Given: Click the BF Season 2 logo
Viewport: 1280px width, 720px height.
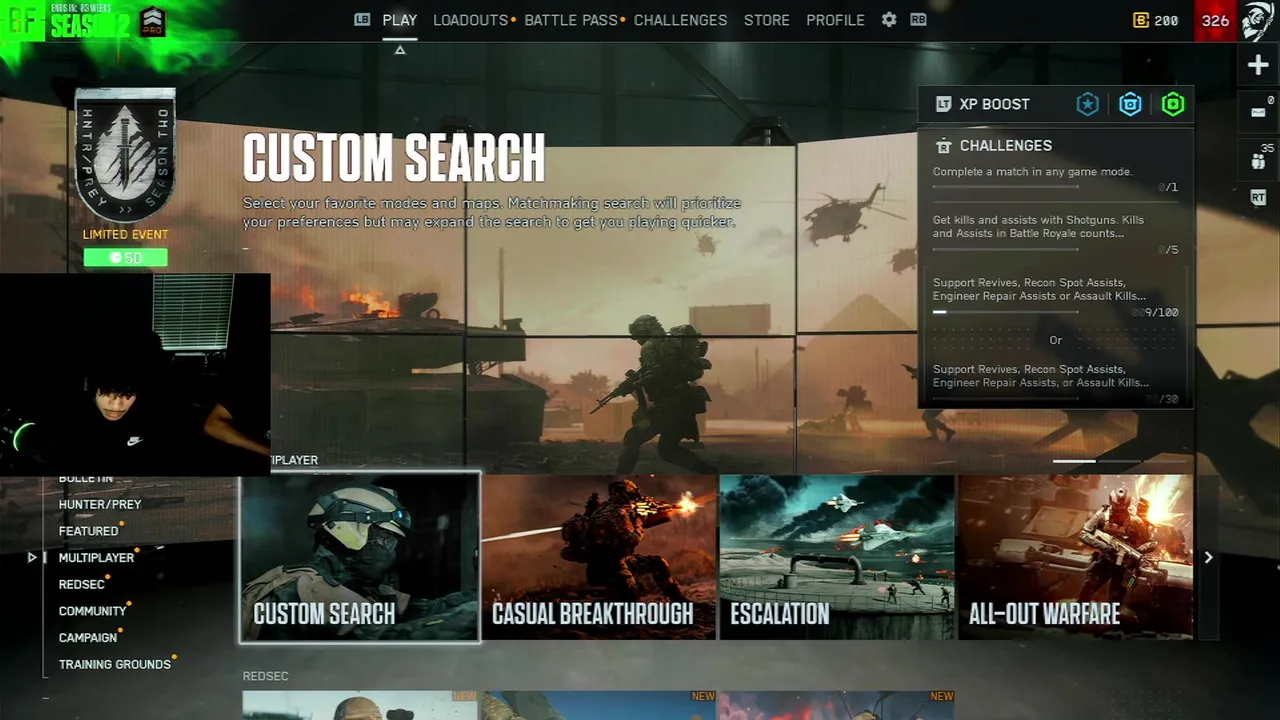Looking at the screenshot, I should pyautogui.click(x=68, y=21).
